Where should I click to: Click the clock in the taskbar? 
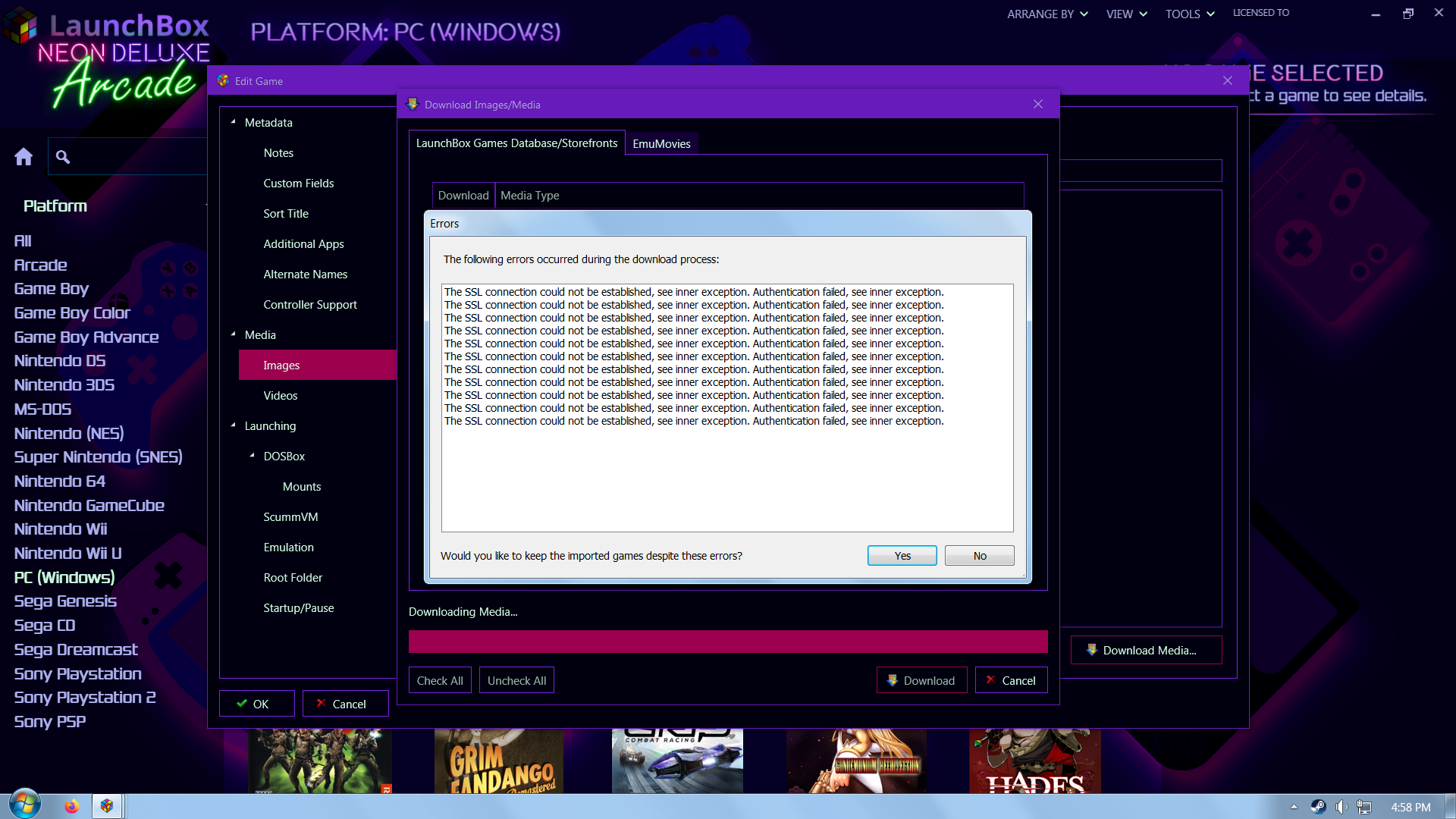point(1410,807)
